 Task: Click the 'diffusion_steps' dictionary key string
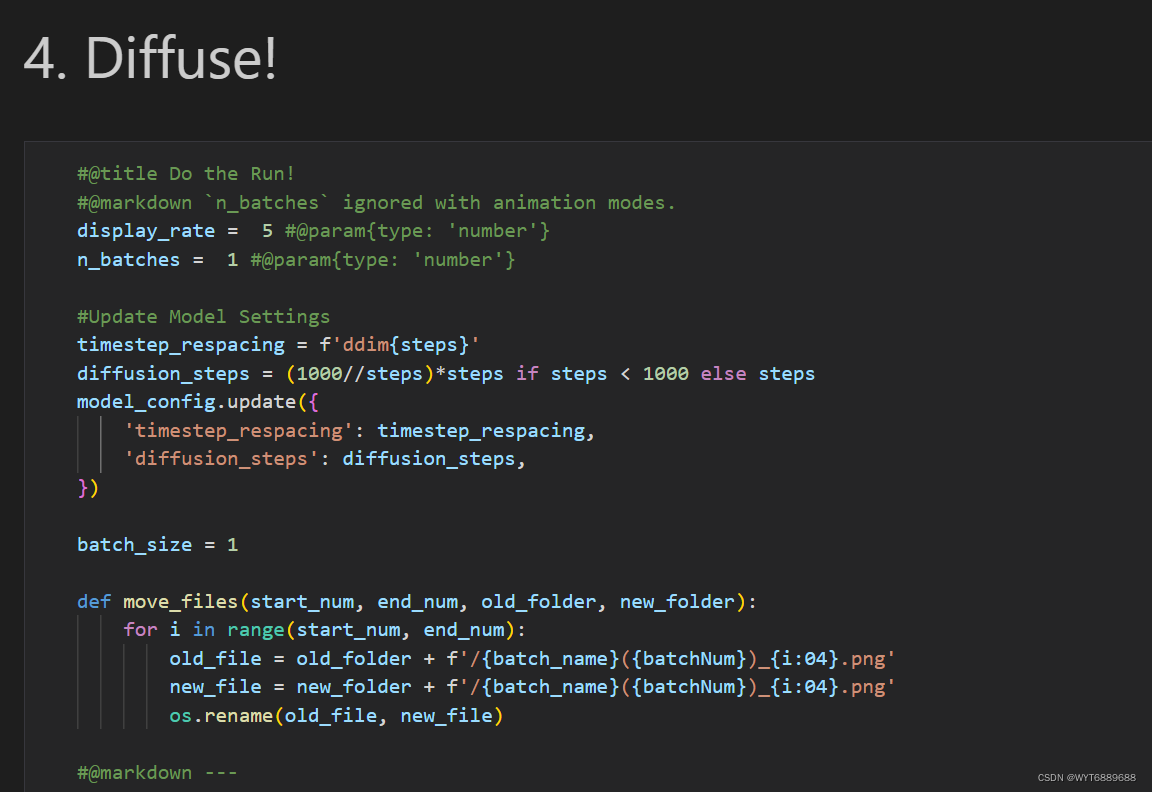click(221, 460)
